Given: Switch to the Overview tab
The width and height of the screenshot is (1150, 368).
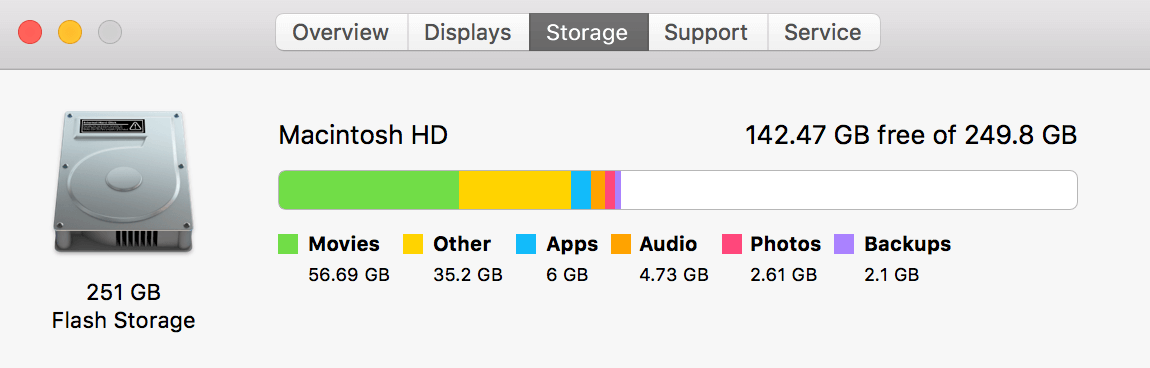Looking at the screenshot, I should [x=340, y=32].
